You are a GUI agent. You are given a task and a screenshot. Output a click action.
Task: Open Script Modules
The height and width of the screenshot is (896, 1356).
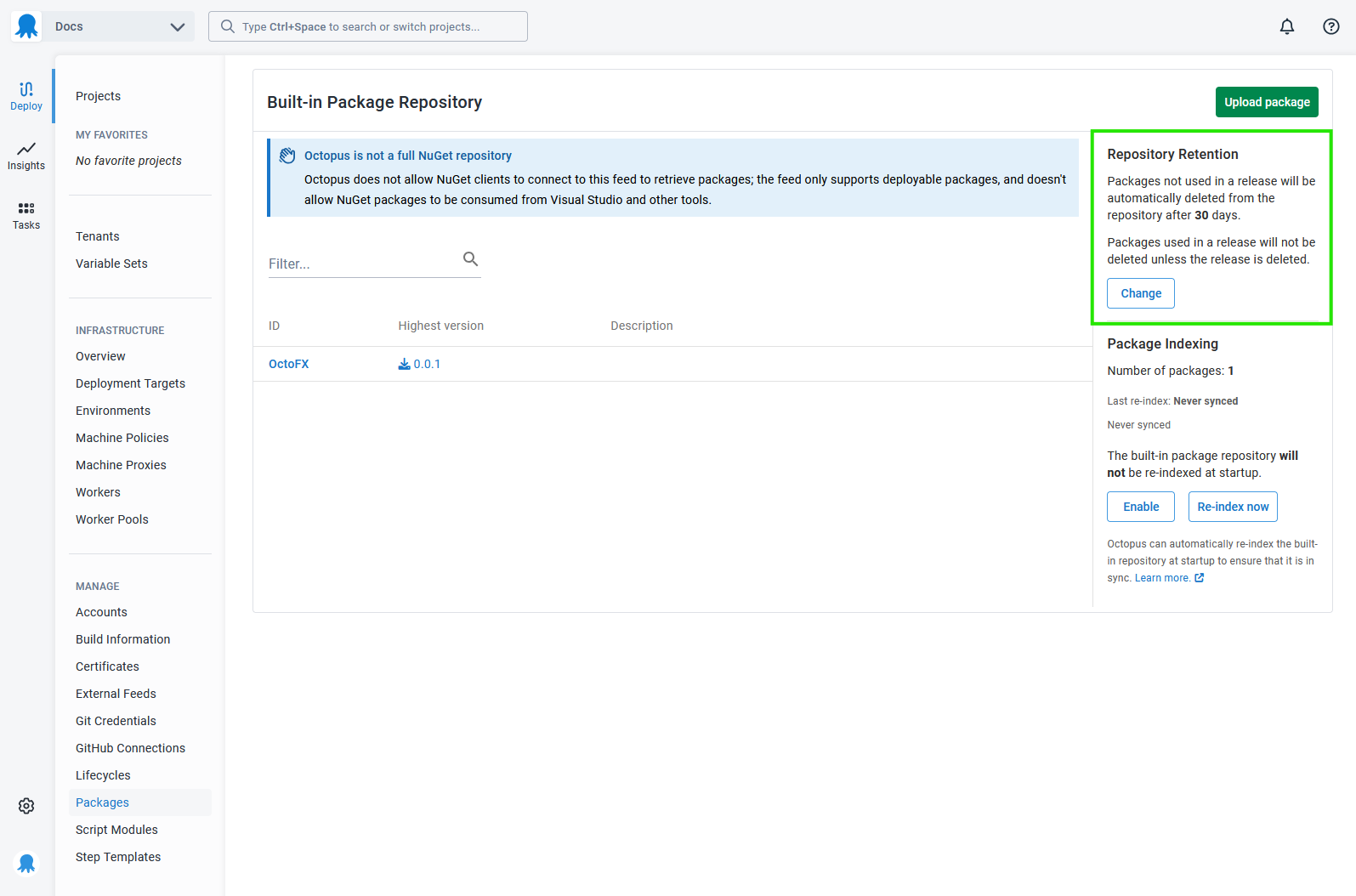coord(116,830)
